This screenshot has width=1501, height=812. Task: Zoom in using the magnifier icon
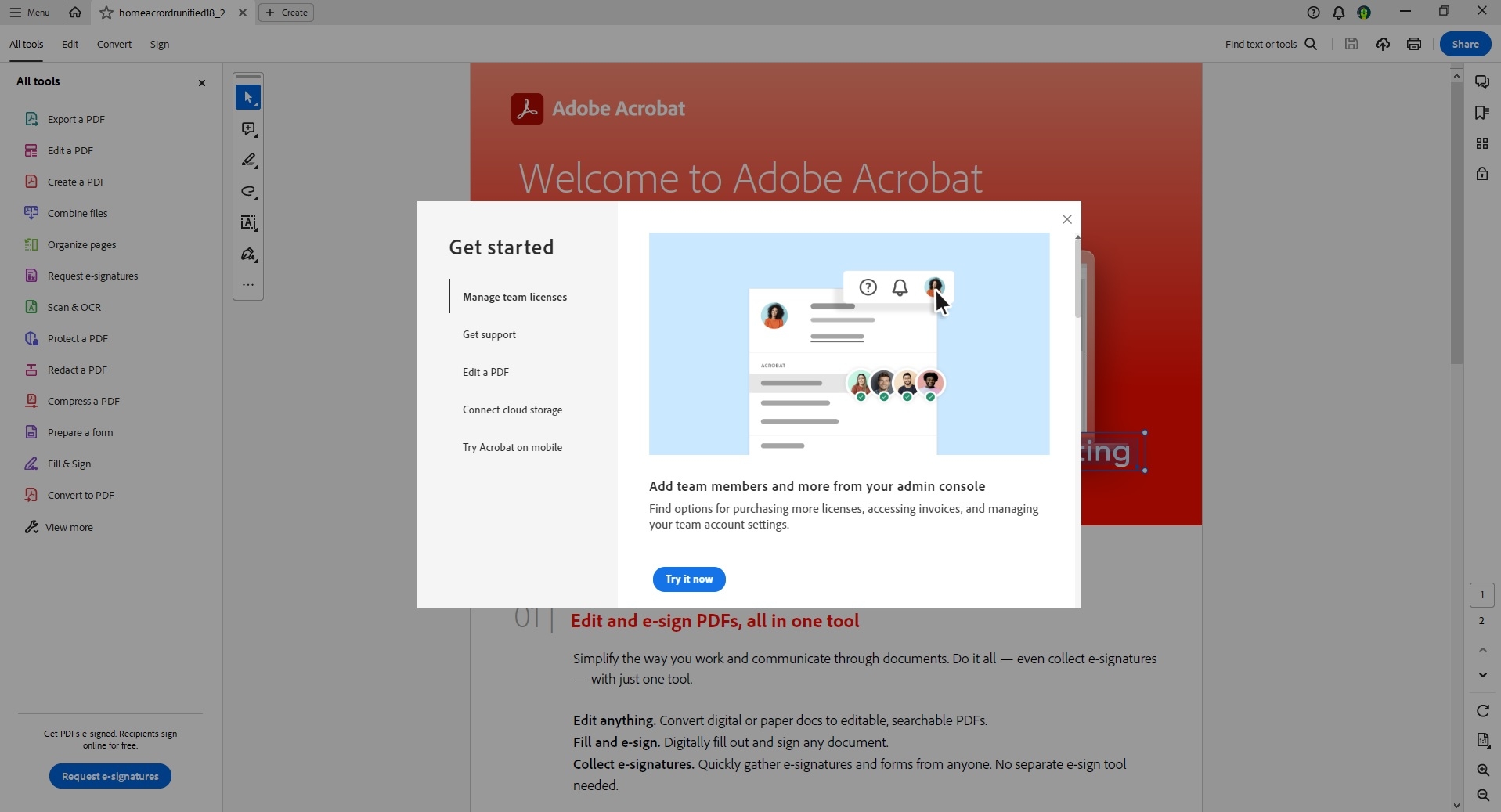coord(1482,770)
